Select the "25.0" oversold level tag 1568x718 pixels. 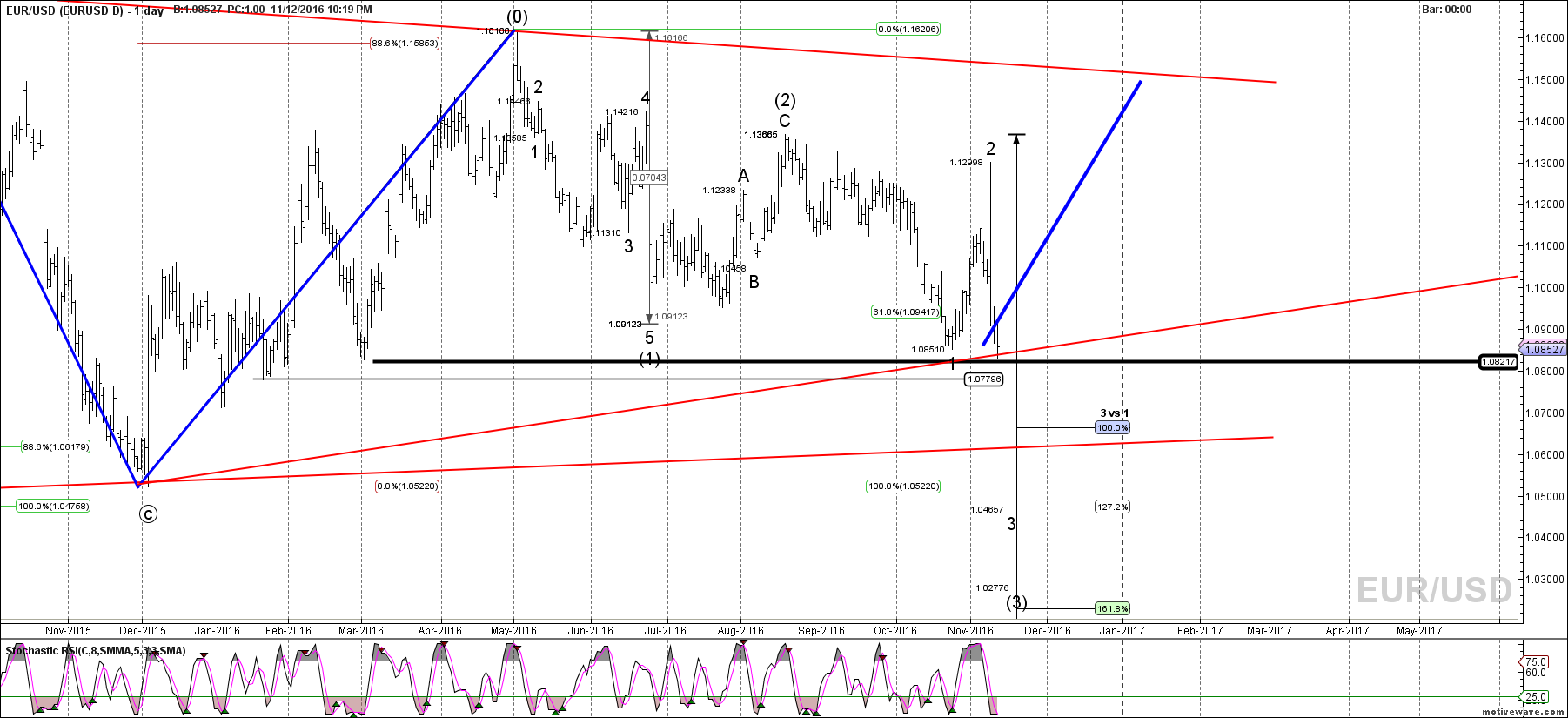pos(1536,696)
